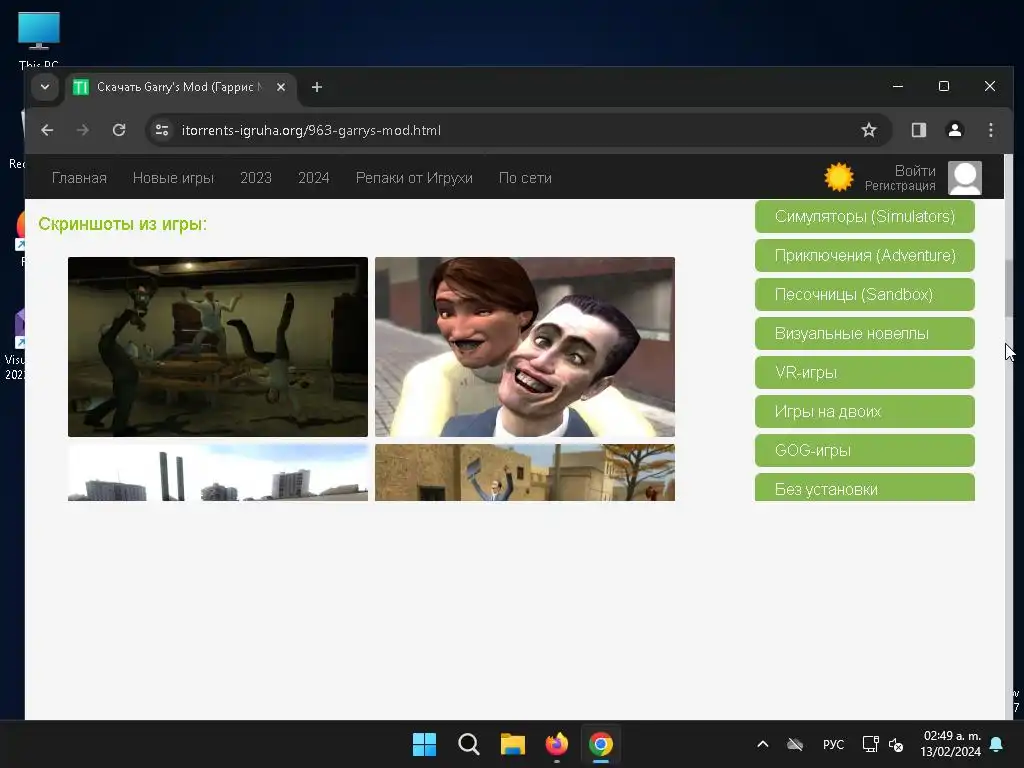Viewport: 1024px width, 768px height.
Task: Click the address bar URL
Action: click(x=311, y=131)
